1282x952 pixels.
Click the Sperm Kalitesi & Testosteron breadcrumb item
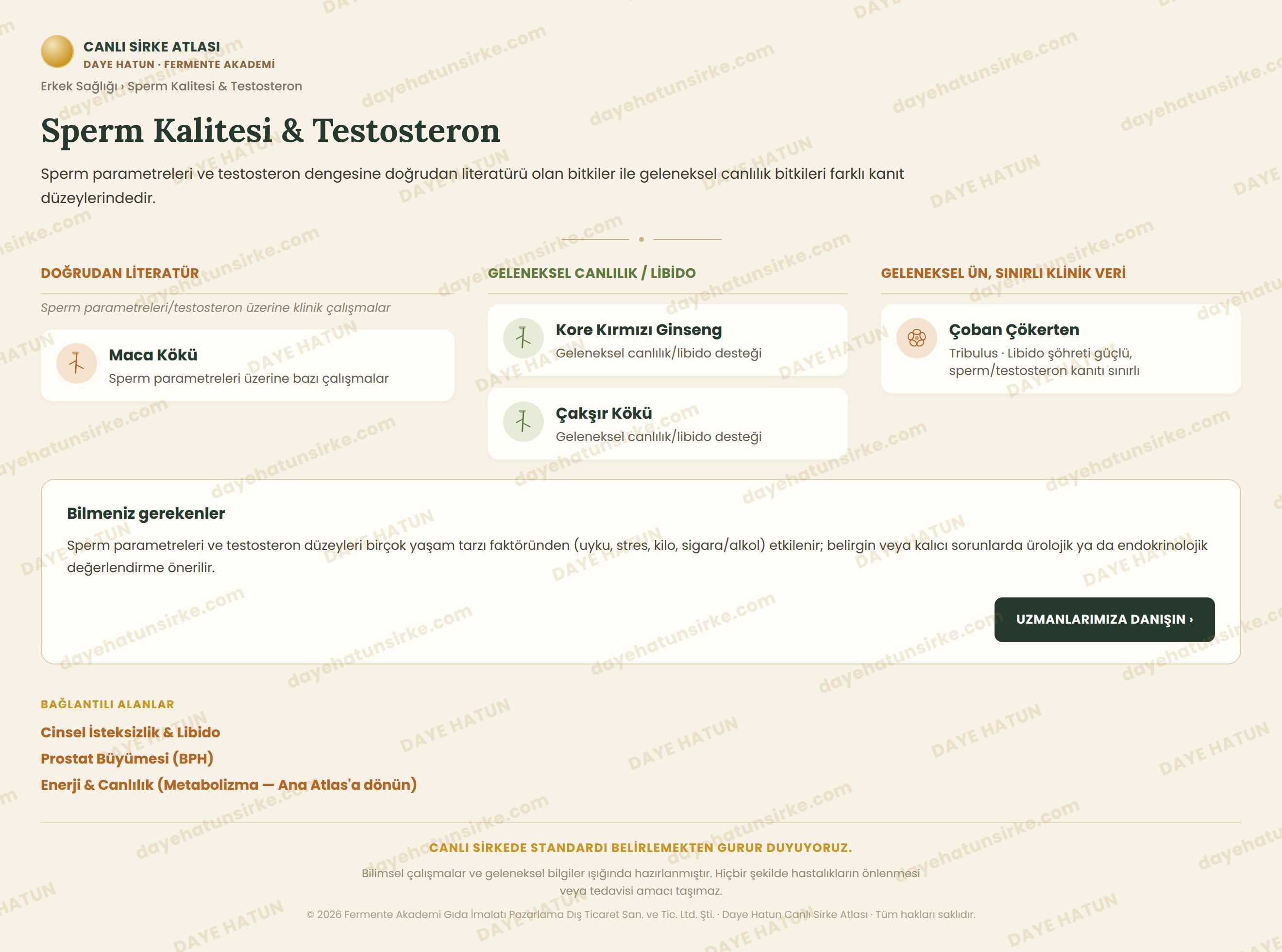(x=214, y=86)
